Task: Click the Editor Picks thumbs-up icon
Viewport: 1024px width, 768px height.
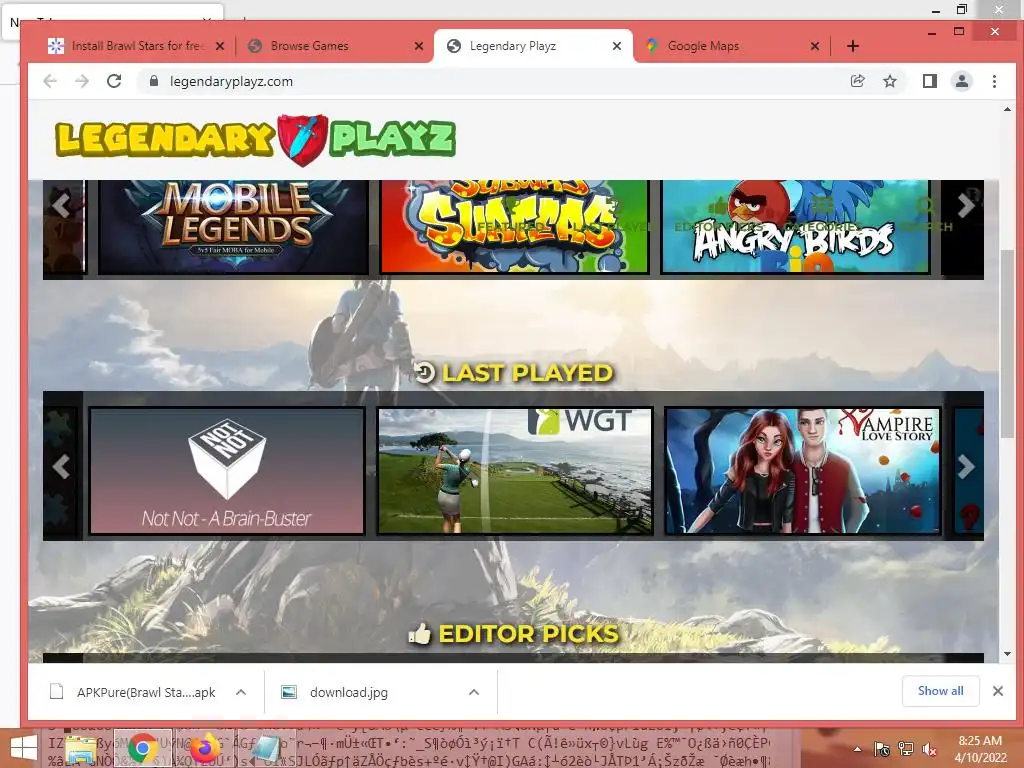Action: coord(419,633)
